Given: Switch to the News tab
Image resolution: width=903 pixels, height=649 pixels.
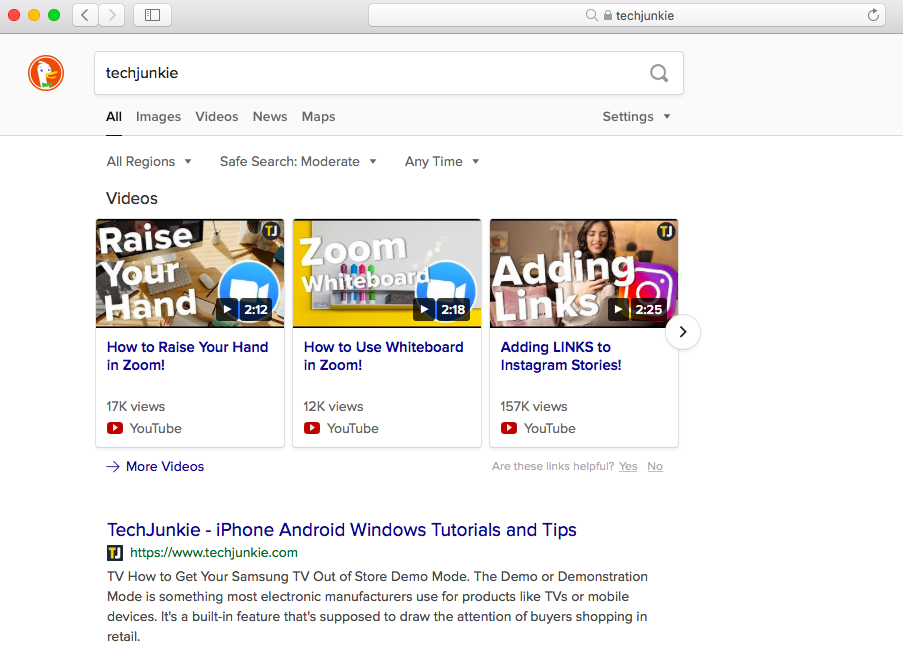Looking at the screenshot, I should pos(269,116).
